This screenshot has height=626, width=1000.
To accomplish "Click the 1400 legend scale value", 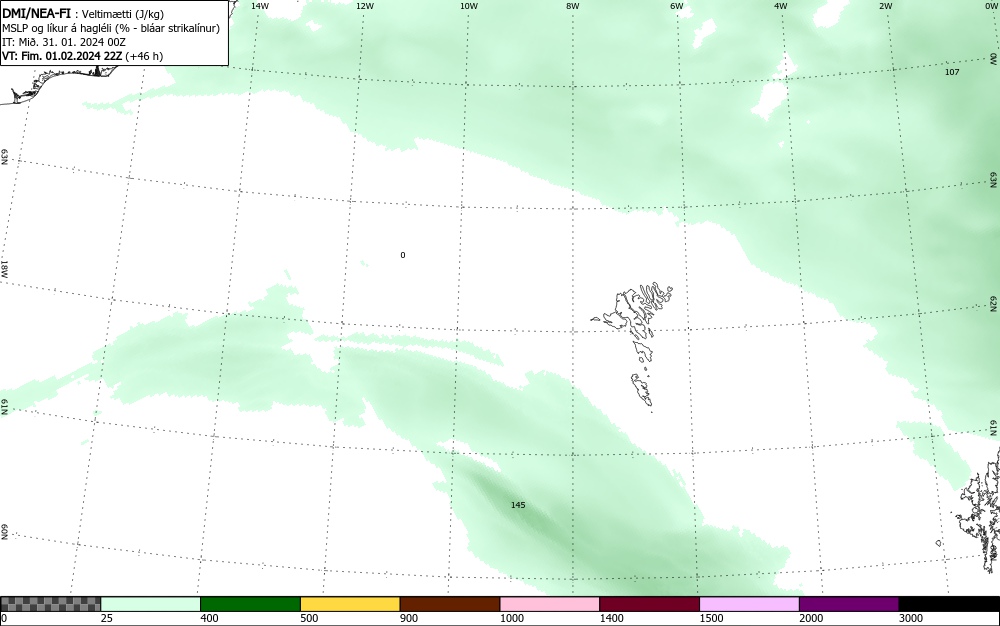I will tap(611, 618).
